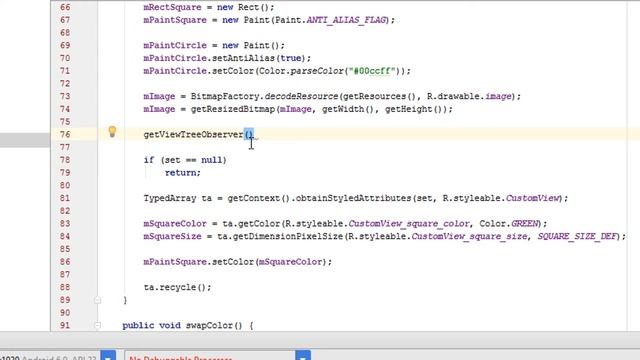This screenshot has height=360, width=640.
Task: Click 'mPaintCircle' on line 69
Action: click(175, 45)
